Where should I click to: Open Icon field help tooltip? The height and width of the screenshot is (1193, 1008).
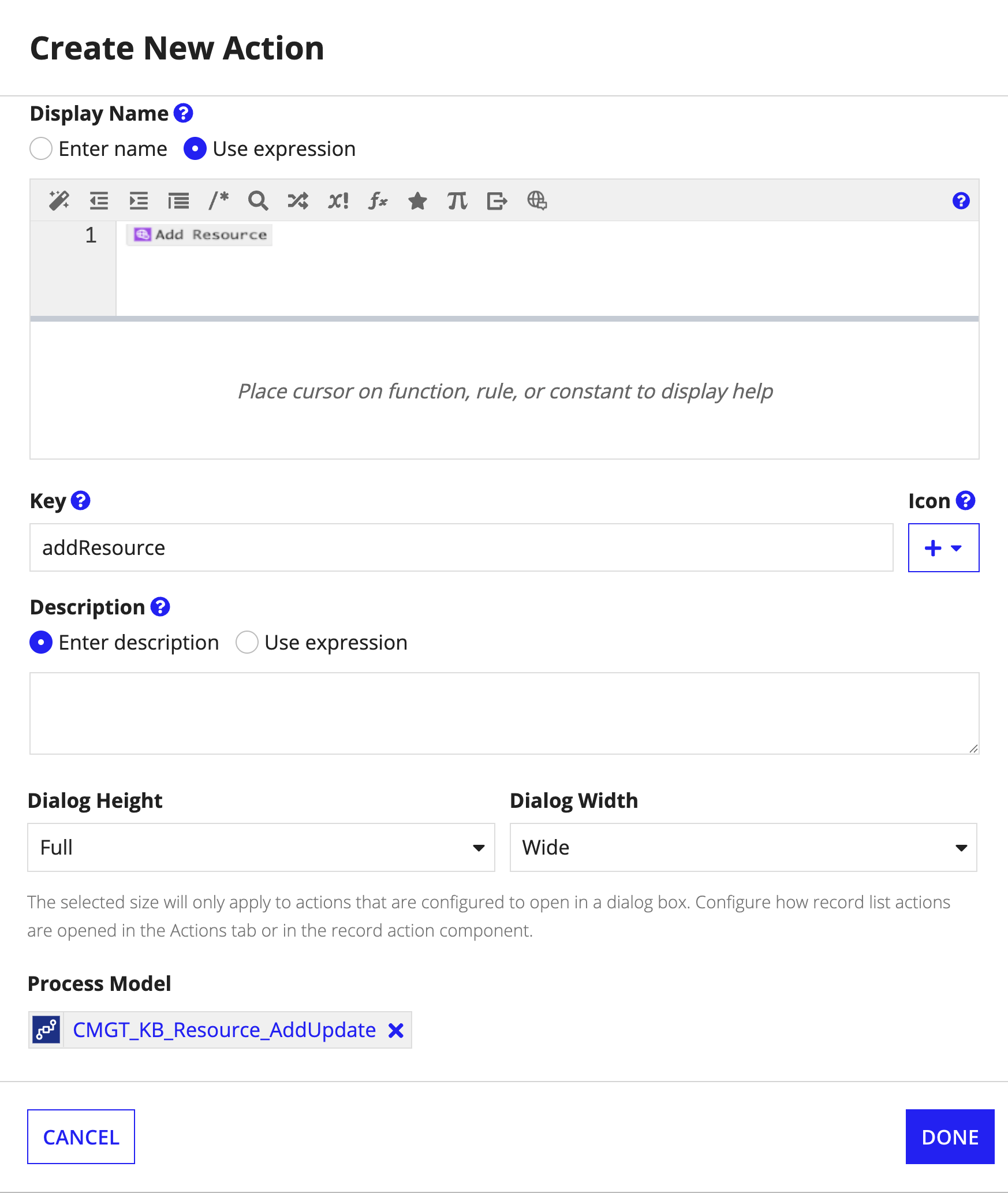click(x=965, y=501)
